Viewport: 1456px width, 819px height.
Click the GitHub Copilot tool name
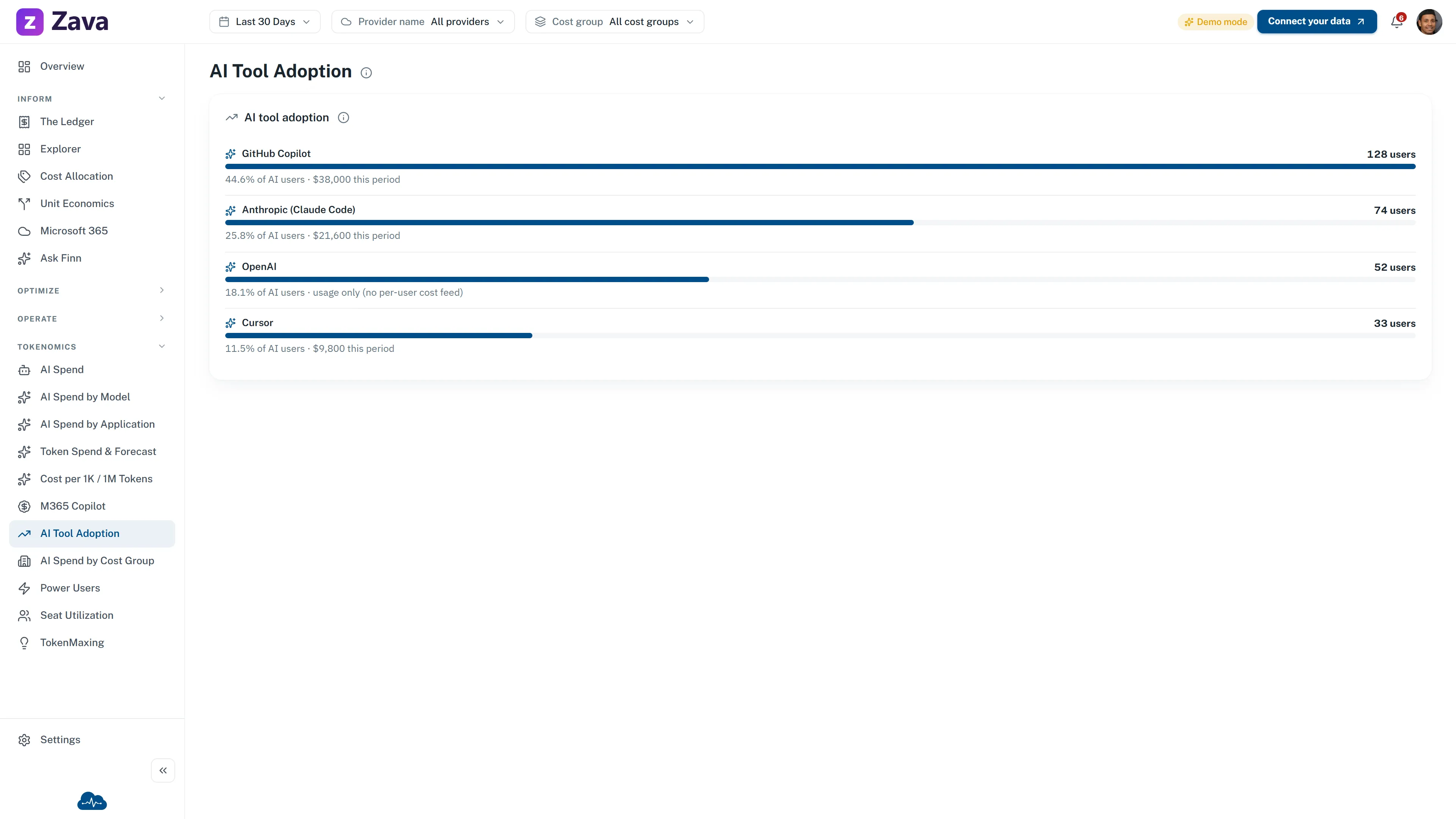(276, 154)
